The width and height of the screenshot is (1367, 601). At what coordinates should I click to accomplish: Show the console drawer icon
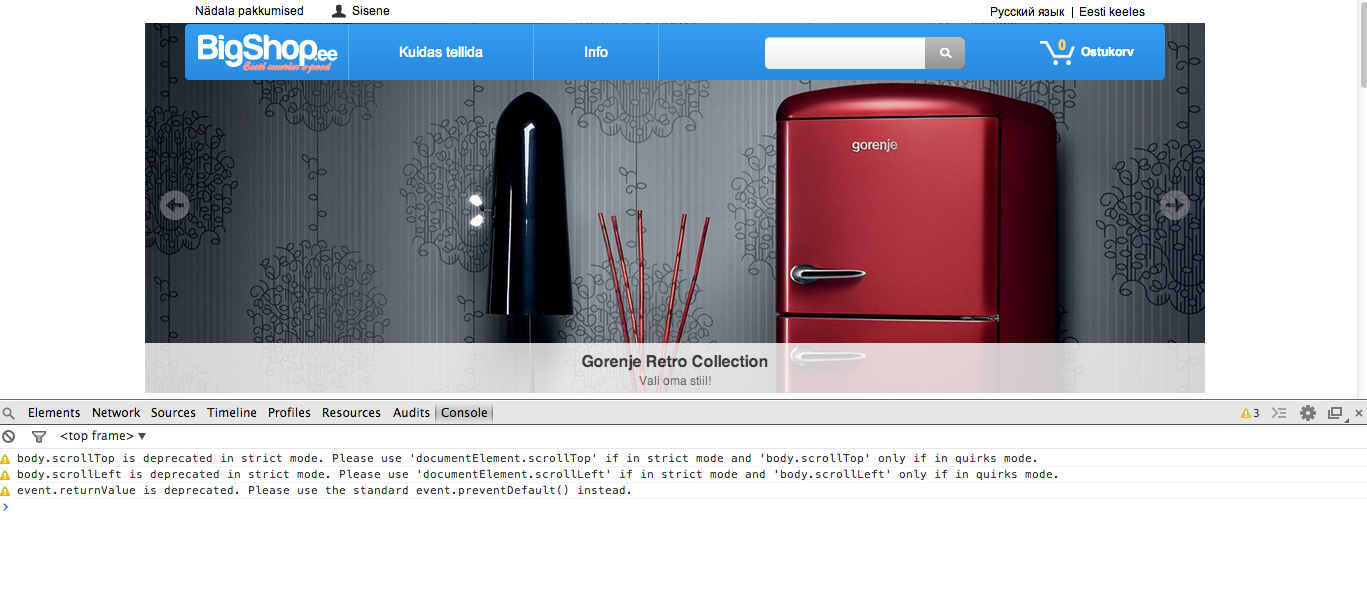click(1279, 413)
